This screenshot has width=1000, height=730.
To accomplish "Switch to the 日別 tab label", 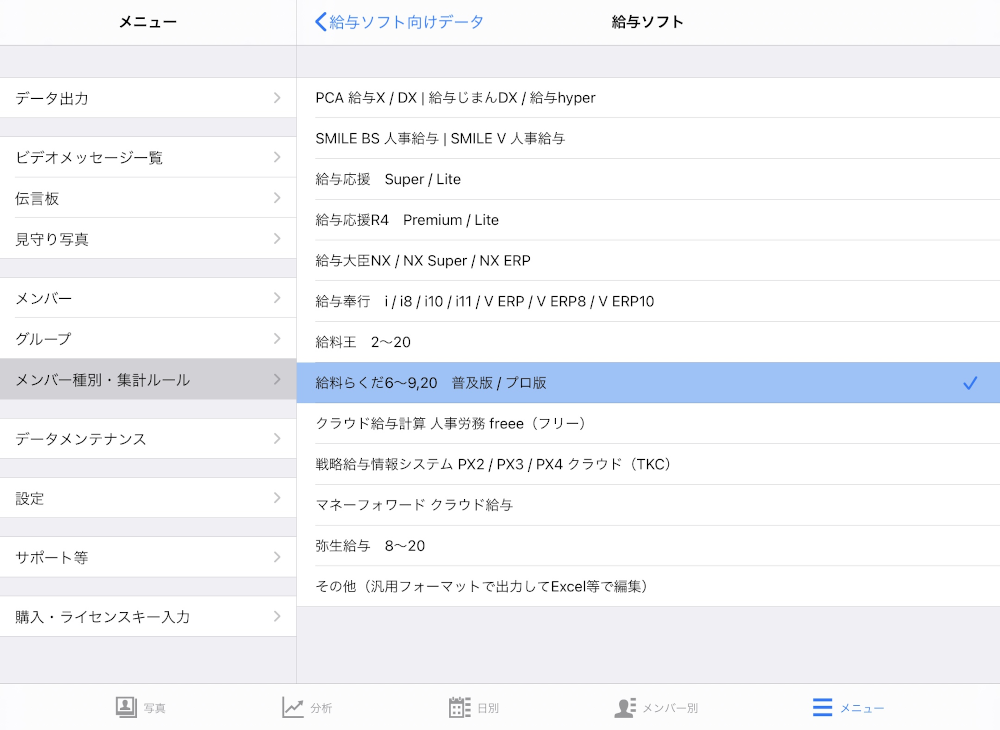I will [x=489, y=708].
